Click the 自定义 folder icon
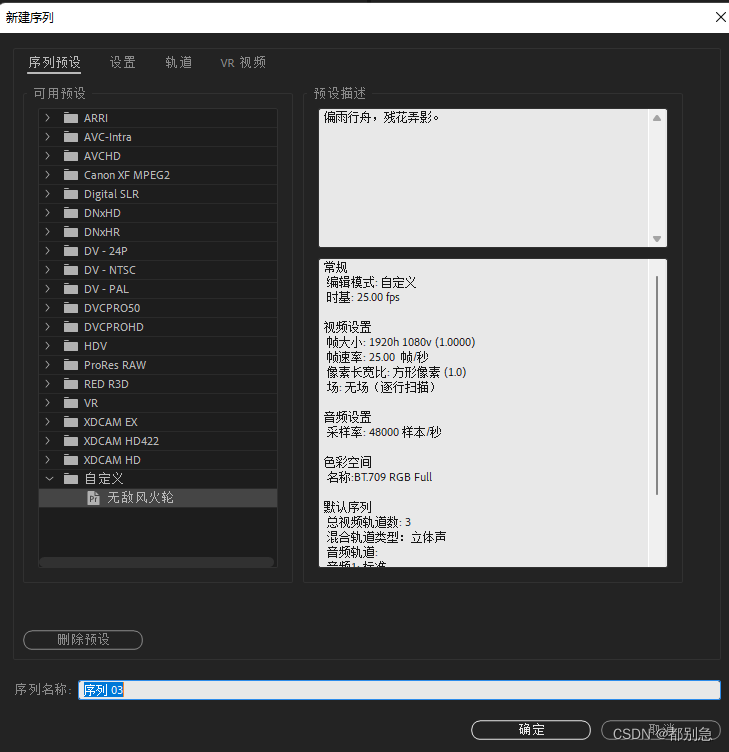This screenshot has height=752, width=729. 71,479
